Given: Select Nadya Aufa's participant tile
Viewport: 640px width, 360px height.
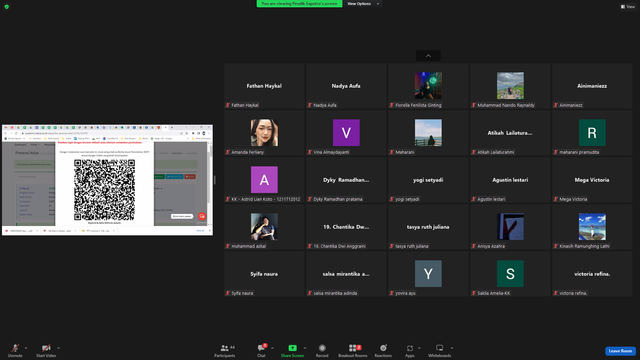Looking at the screenshot, I should click(346, 86).
